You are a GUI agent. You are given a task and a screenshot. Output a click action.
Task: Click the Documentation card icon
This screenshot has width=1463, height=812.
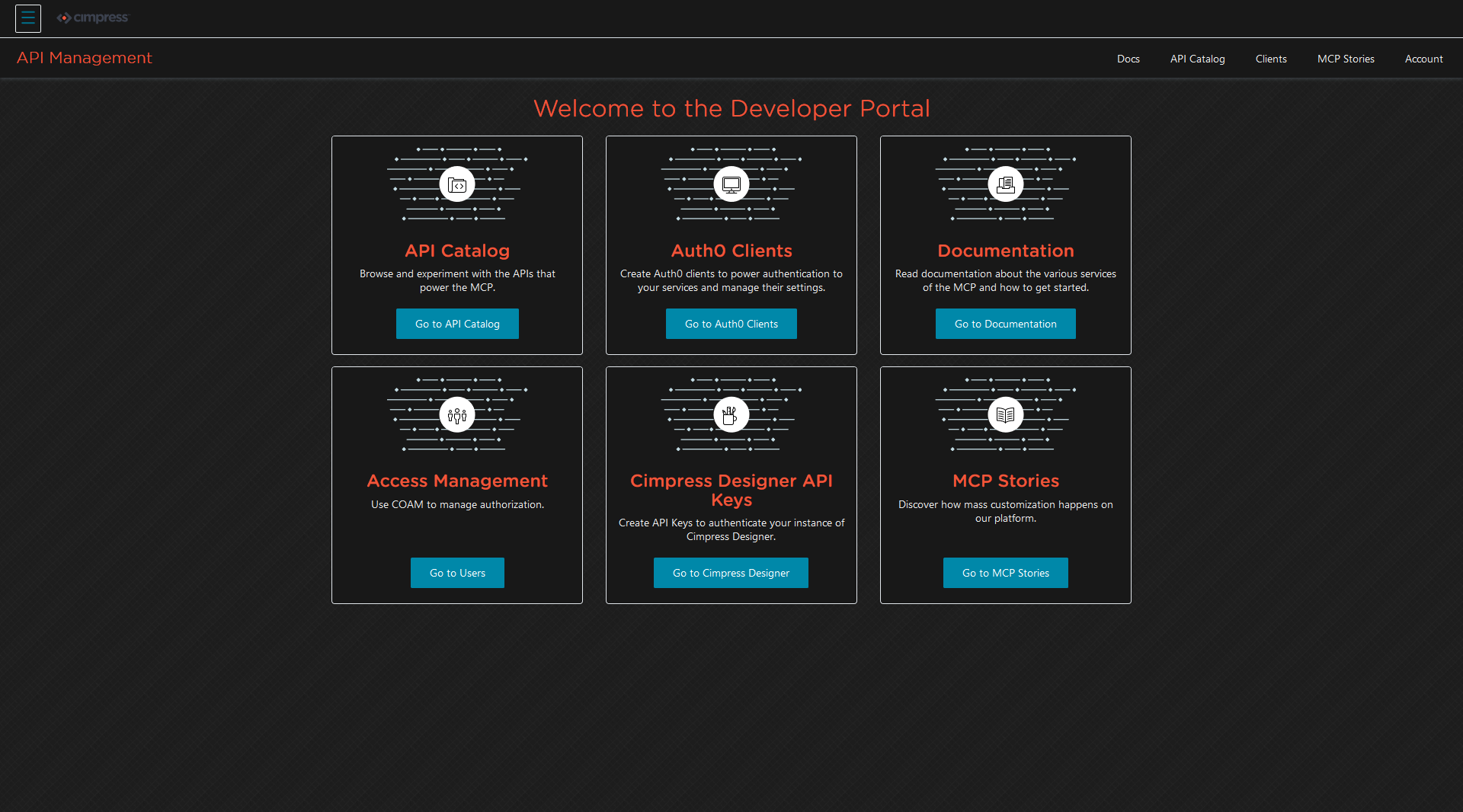coord(1006,184)
